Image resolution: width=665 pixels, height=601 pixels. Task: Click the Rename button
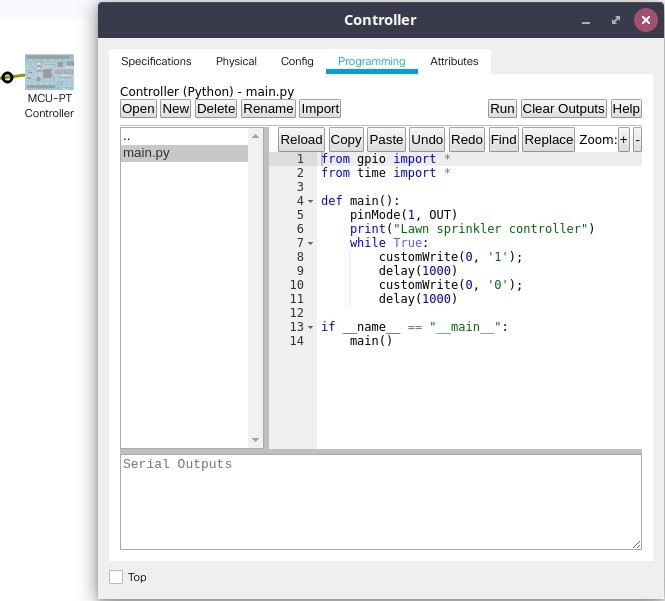[268, 109]
